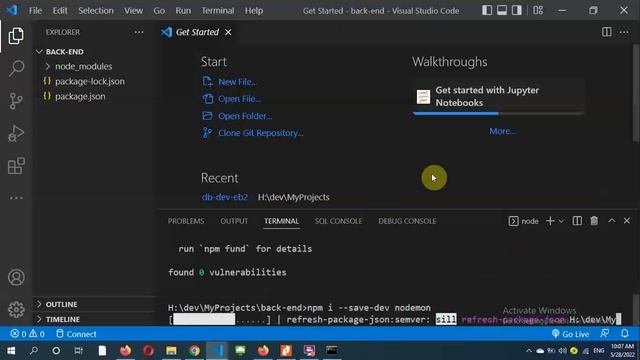Open the Search view in activity bar
The height and width of the screenshot is (360, 640).
point(16,68)
